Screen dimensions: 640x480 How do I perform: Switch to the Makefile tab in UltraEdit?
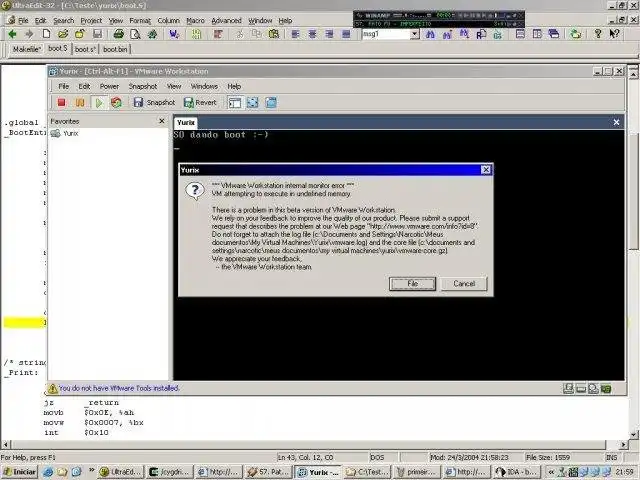point(27,49)
